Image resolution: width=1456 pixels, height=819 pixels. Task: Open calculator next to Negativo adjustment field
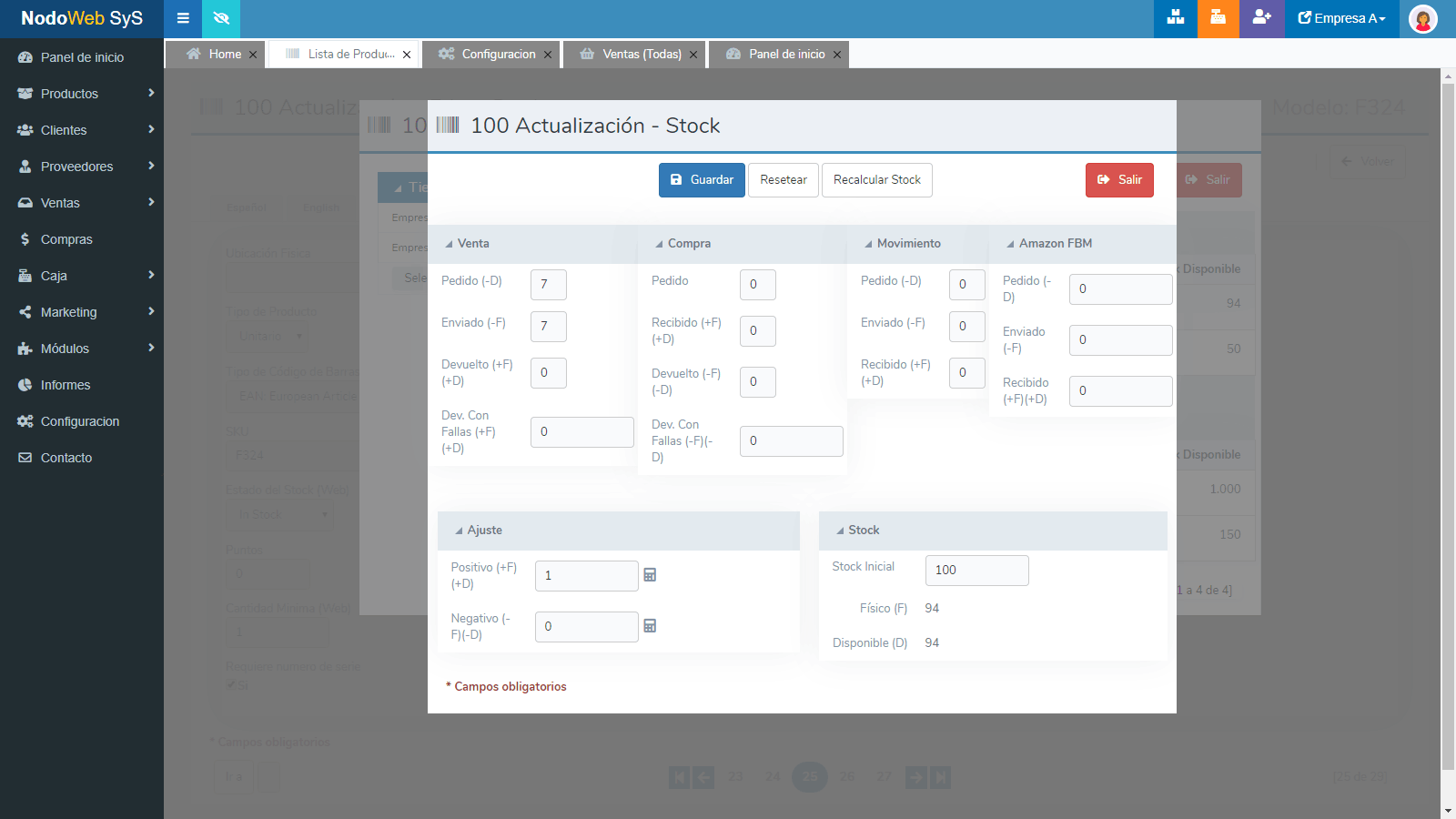[650, 626]
